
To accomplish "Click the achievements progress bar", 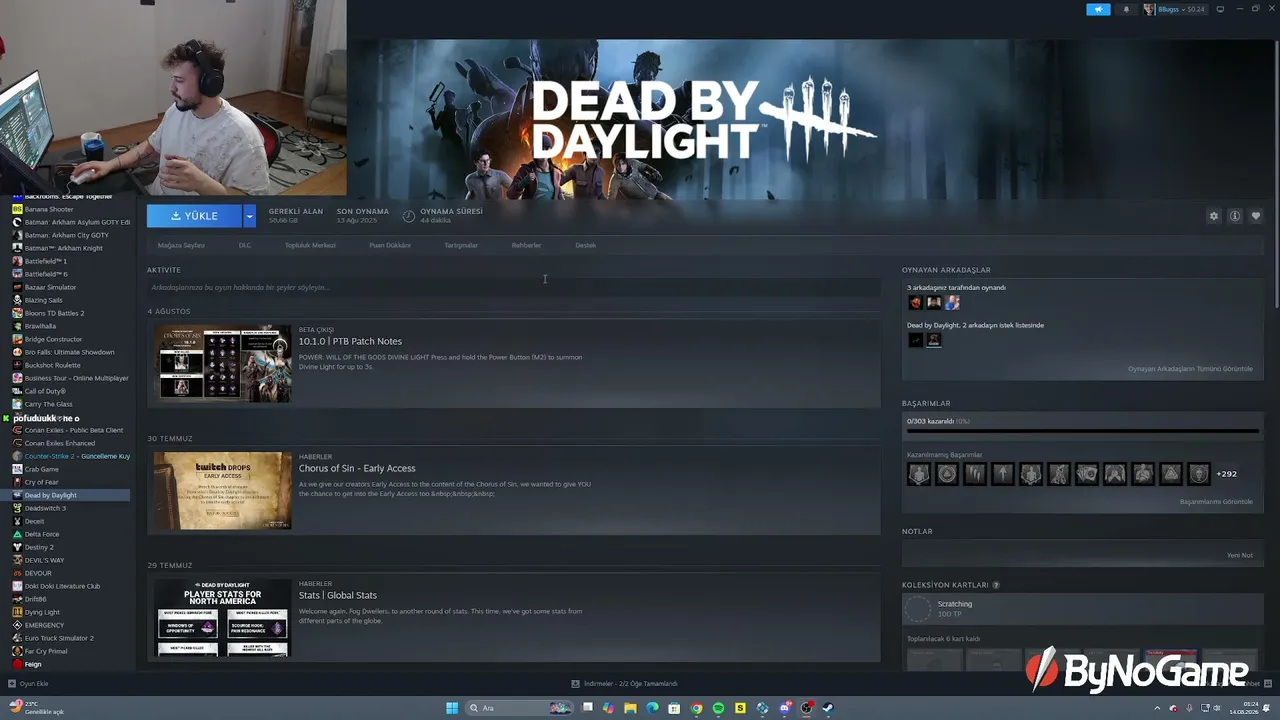I will (x=1083, y=432).
